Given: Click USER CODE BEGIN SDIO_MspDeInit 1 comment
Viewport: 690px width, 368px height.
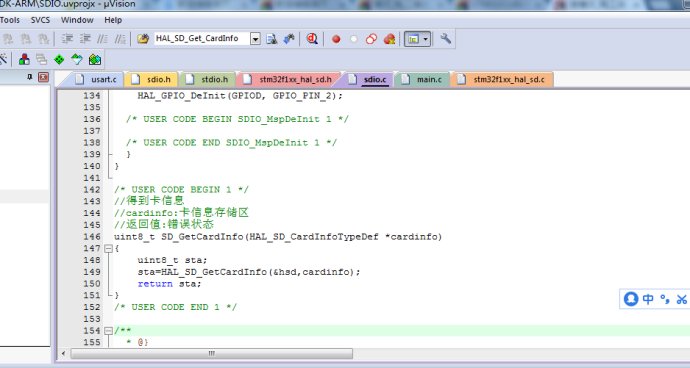Looking at the screenshot, I should [x=237, y=119].
